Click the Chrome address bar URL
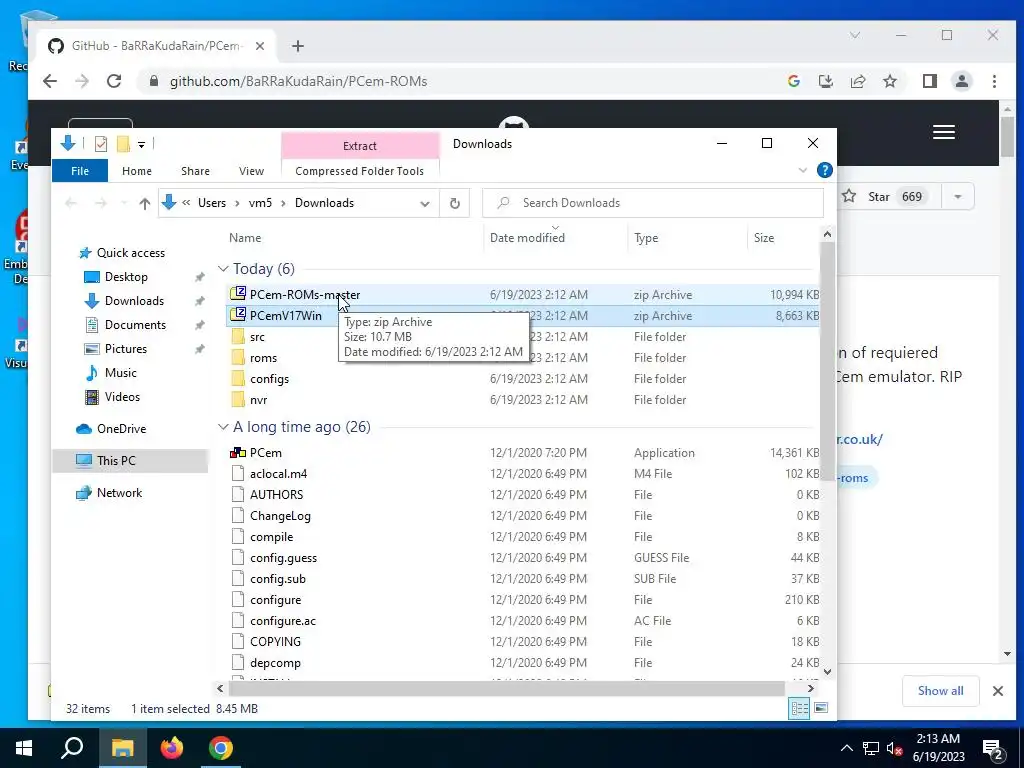This screenshot has height=768, width=1024. 298,81
